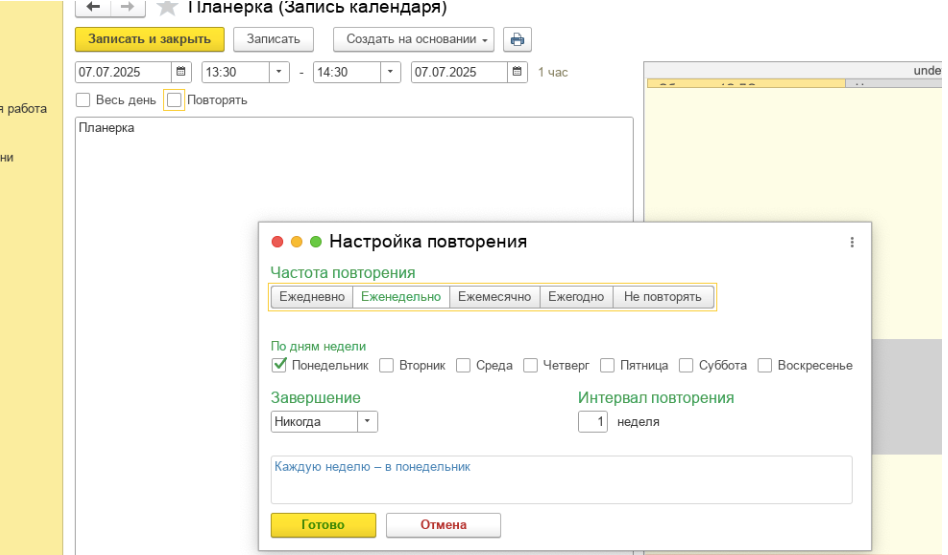948x555 pixels.
Task: Switch to the Ежемесячно frequency tab
Action: pos(495,297)
